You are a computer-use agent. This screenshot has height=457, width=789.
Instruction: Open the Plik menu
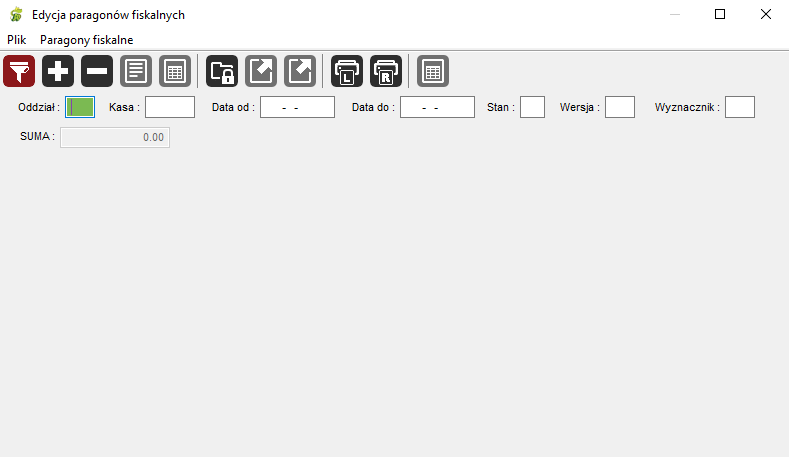click(17, 40)
